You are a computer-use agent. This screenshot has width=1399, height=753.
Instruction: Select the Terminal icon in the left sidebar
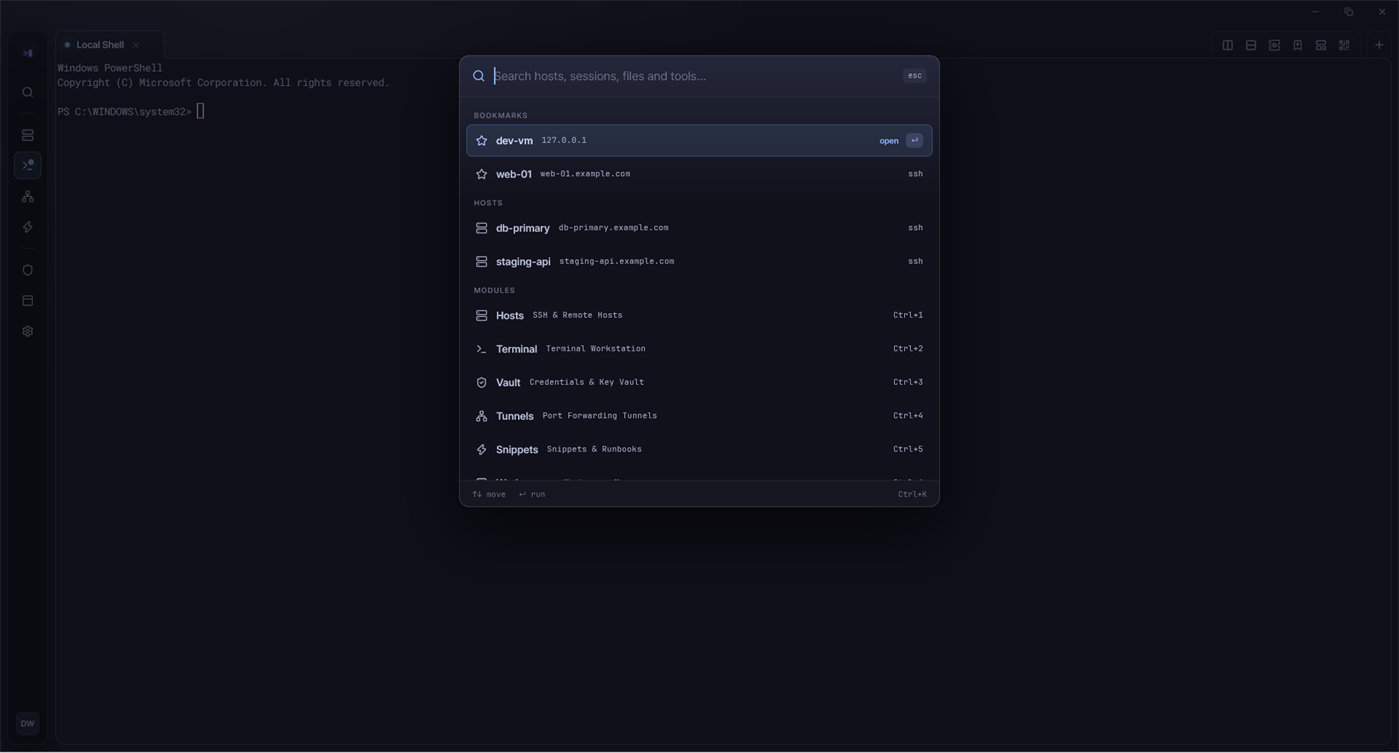coord(28,165)
